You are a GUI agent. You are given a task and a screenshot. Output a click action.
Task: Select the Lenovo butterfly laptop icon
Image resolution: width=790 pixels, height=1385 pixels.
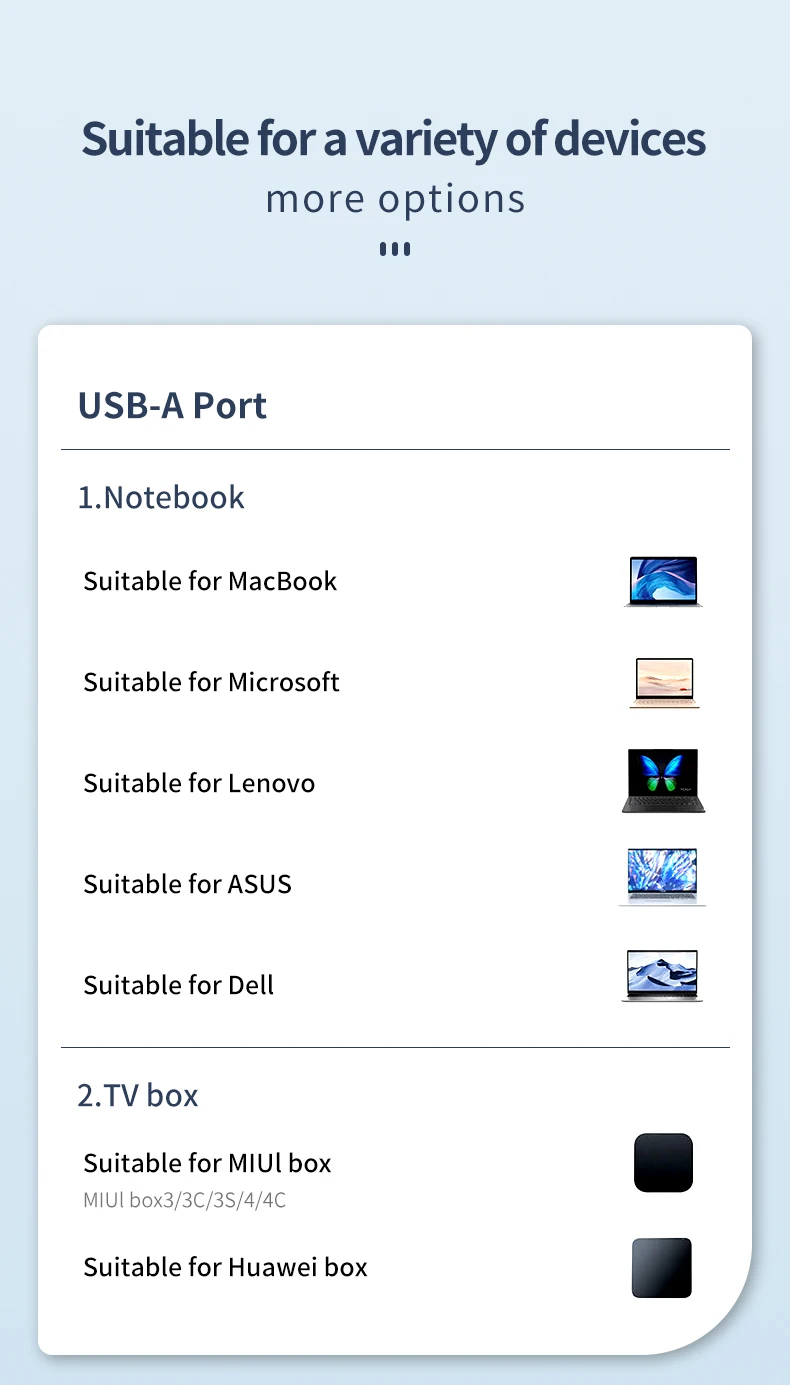[x=663, y=781]
